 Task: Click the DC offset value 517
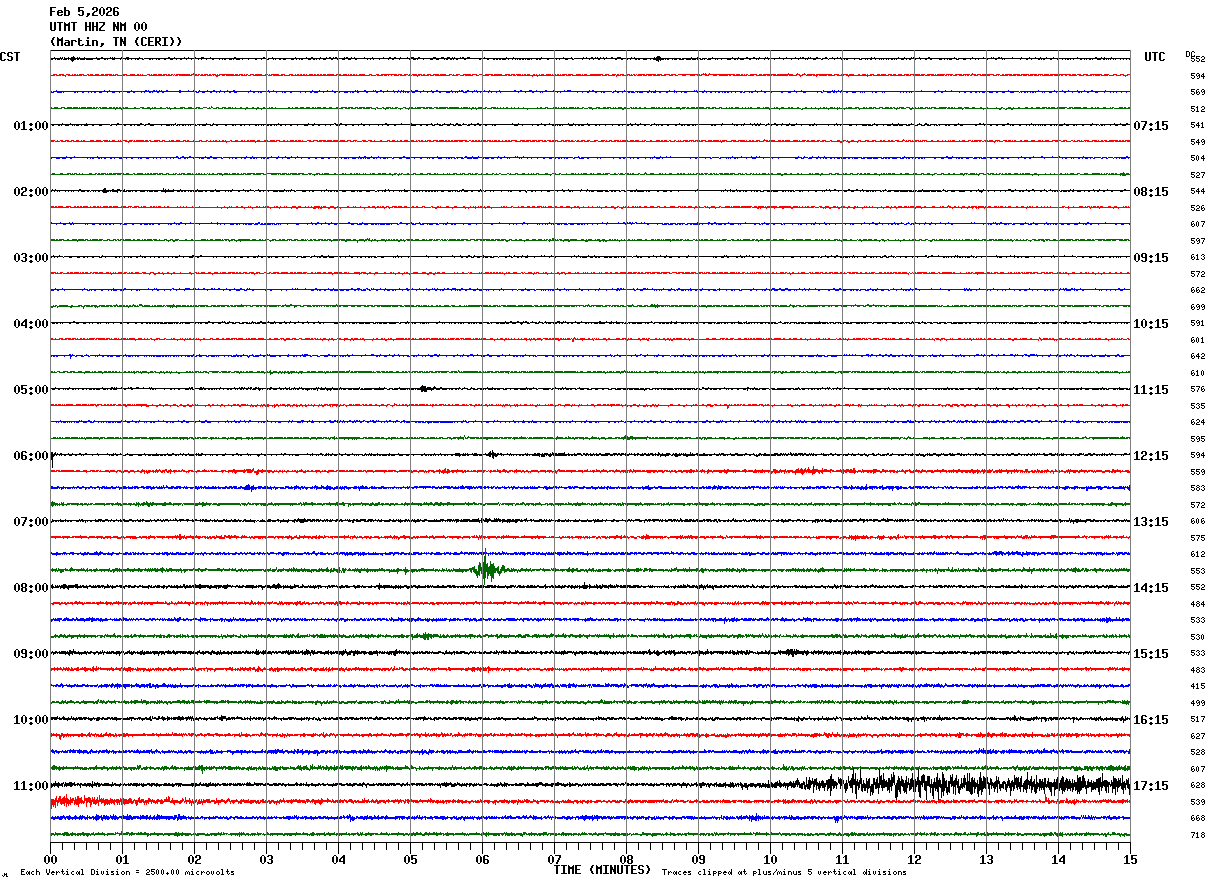1197,720
